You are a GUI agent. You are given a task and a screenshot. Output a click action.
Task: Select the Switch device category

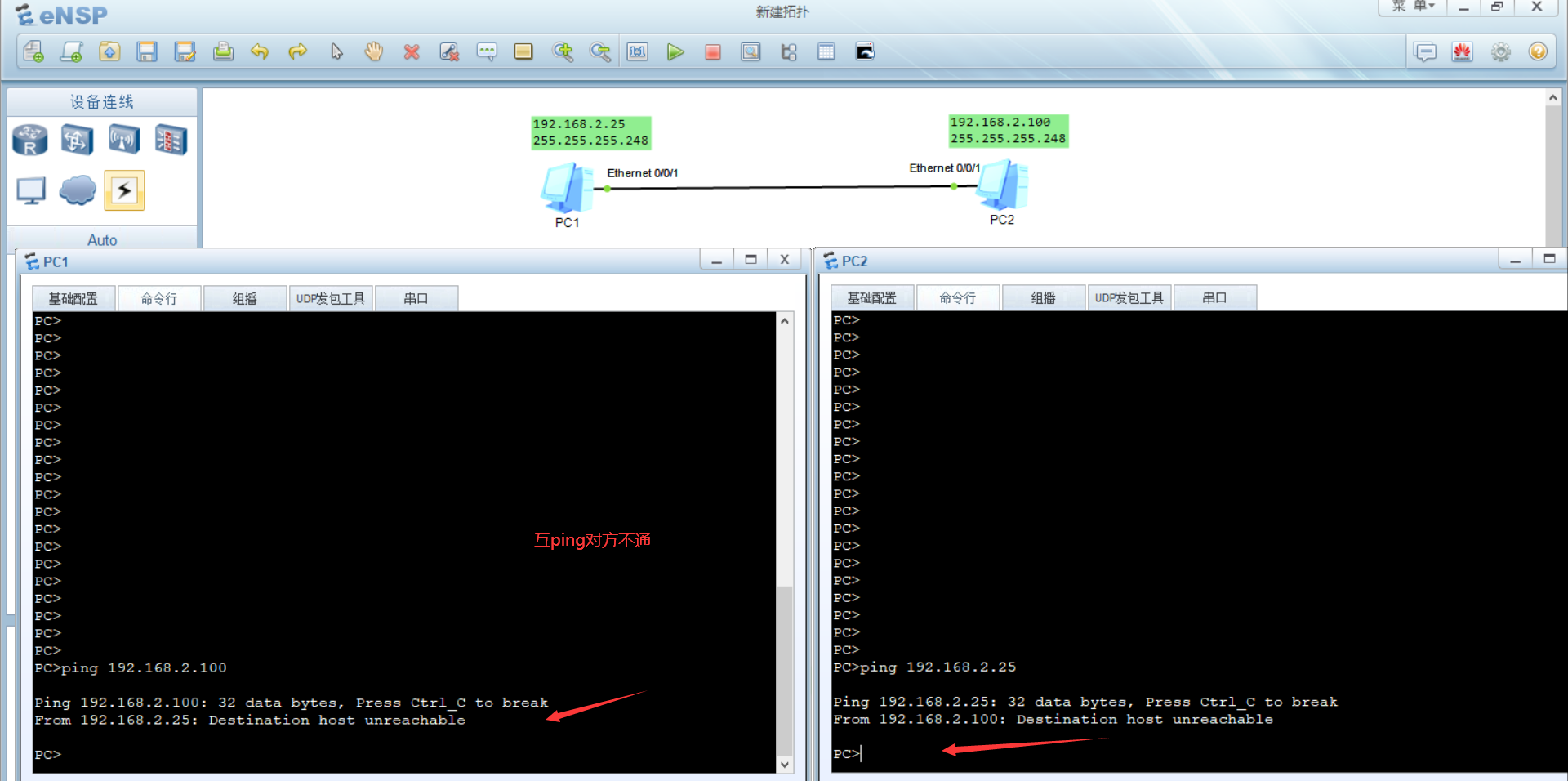77,140
